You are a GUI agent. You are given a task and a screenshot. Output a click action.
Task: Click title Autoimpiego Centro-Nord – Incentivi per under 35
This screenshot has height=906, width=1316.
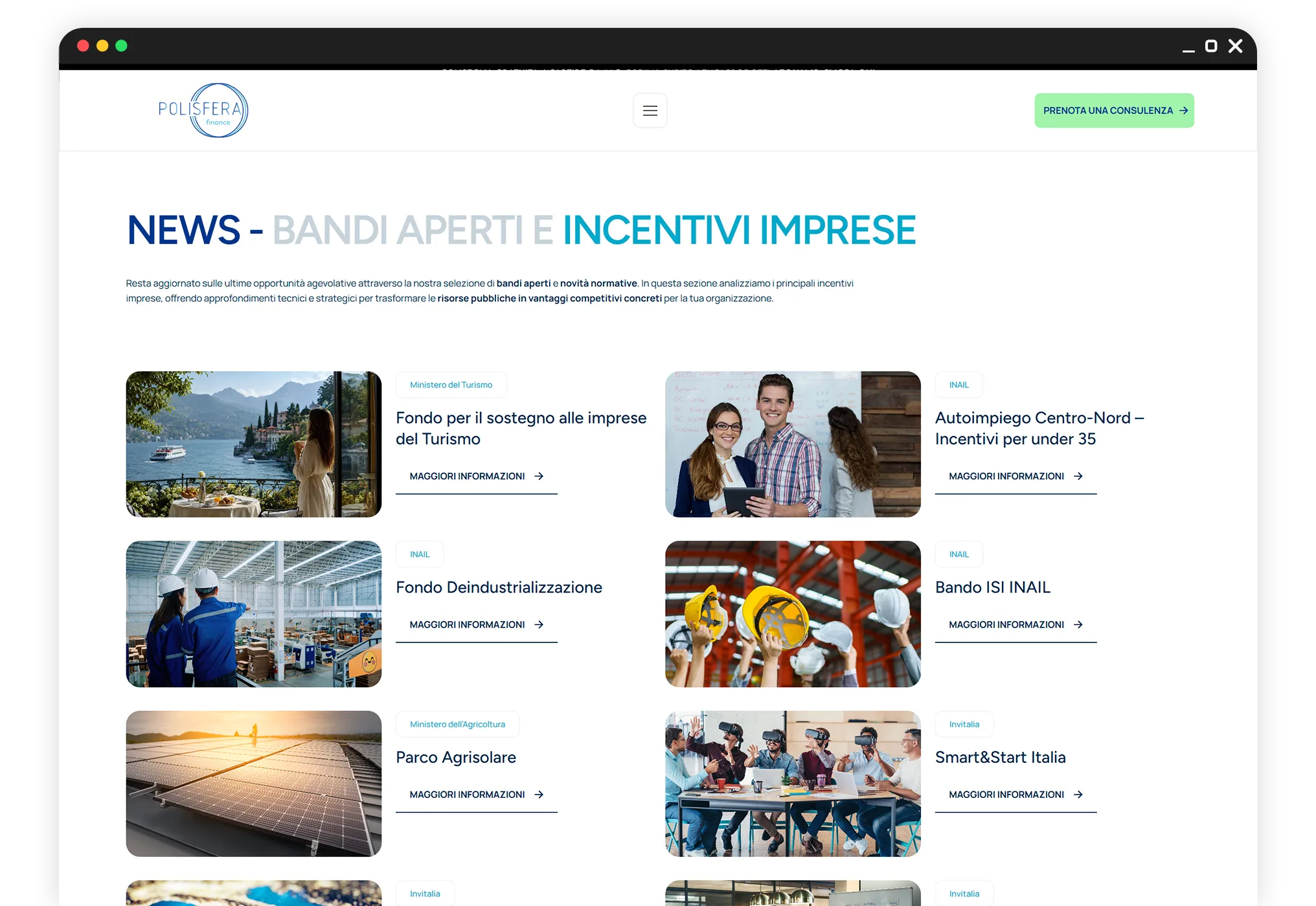coord(1039,428)
